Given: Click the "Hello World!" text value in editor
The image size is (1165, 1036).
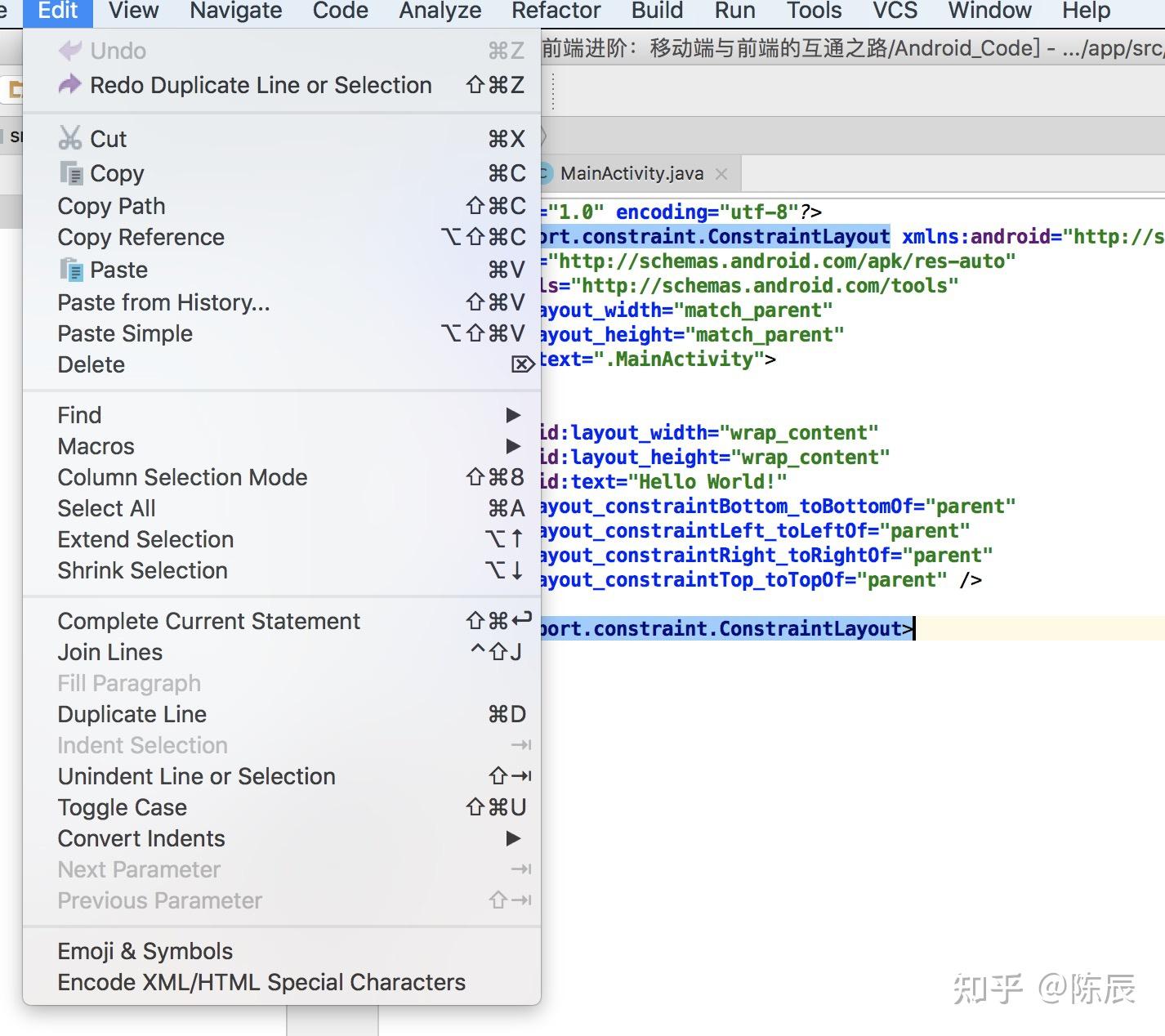Looking at the screenshot, I should 707,482.
